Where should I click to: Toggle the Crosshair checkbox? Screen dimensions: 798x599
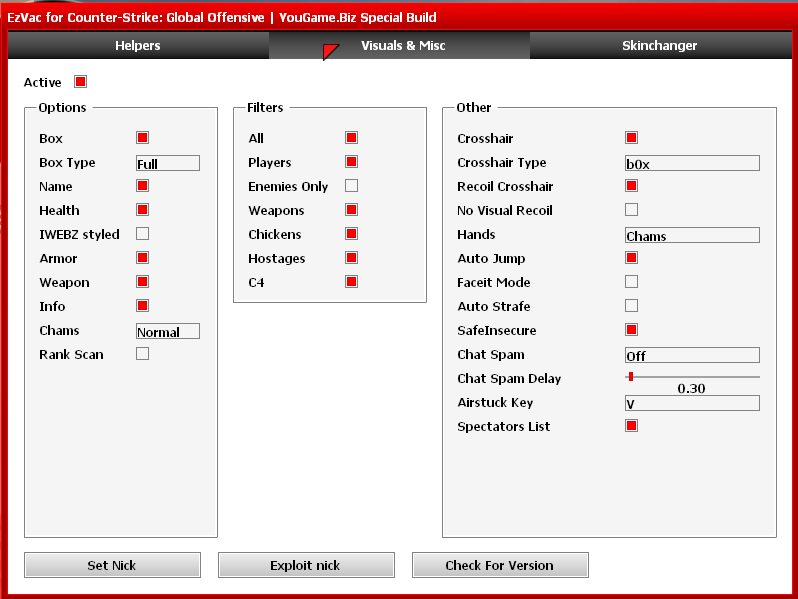pyautogui.click(x=632, y=137)
